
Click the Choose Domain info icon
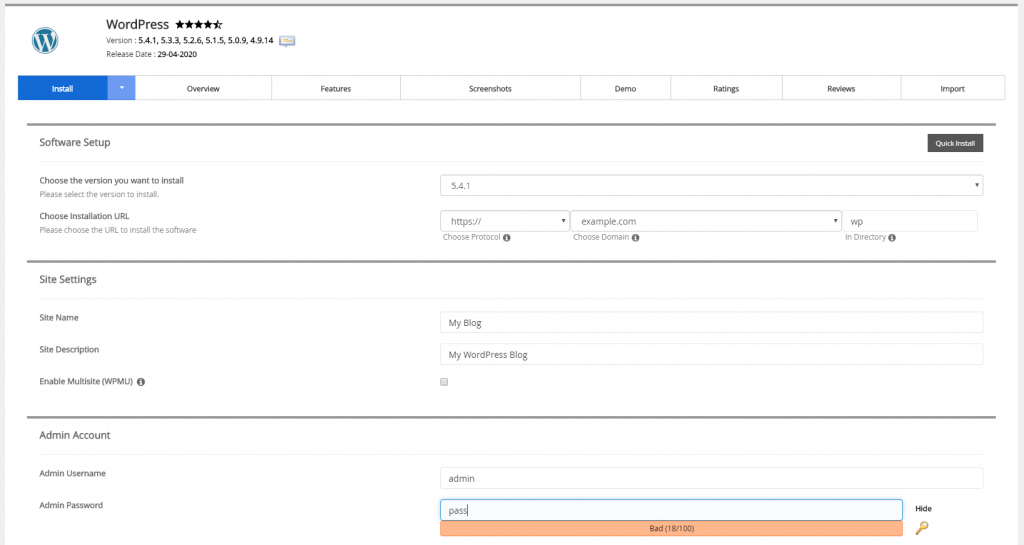pyautogui.click(x=635, y=238)
